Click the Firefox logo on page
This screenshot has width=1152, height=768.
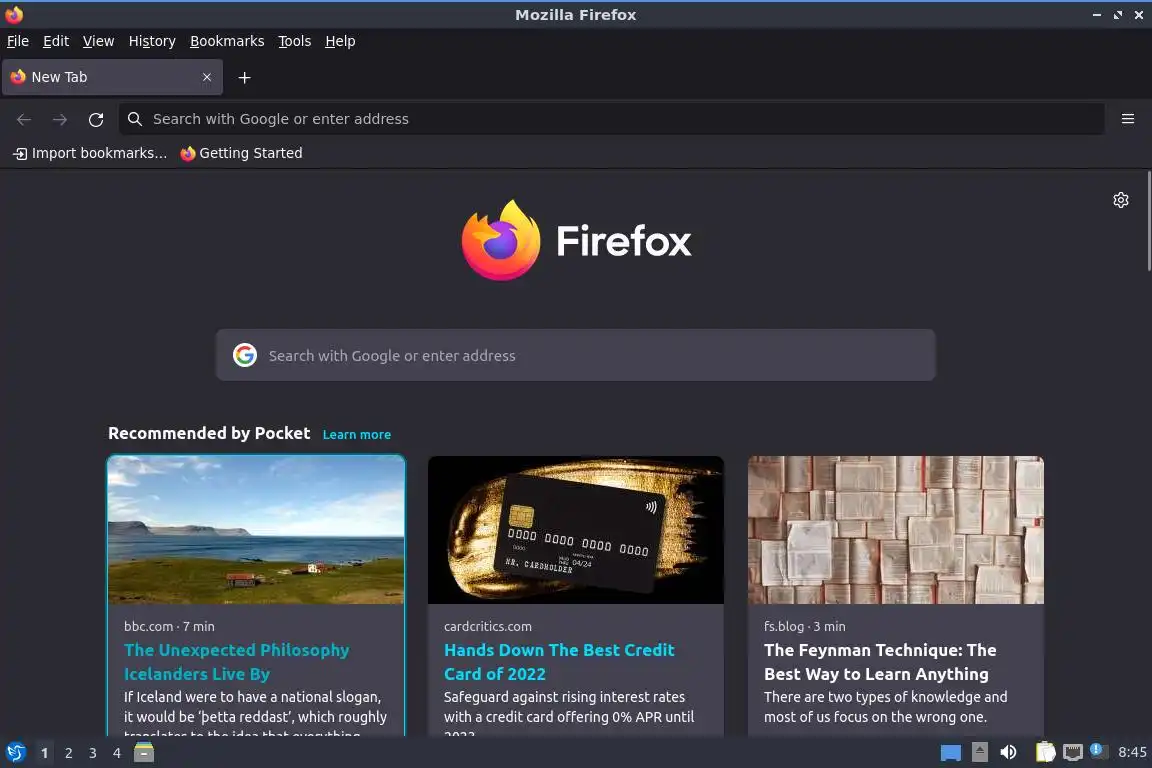click(x=501, y=240)
